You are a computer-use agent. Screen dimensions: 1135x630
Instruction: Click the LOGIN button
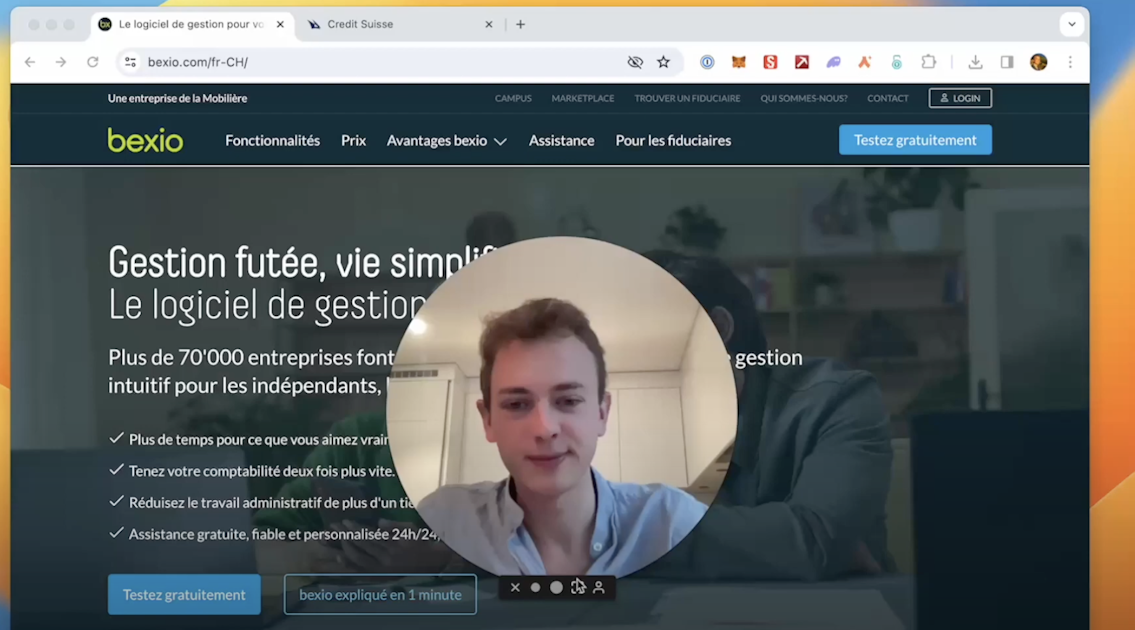click(x=960, y=98)
